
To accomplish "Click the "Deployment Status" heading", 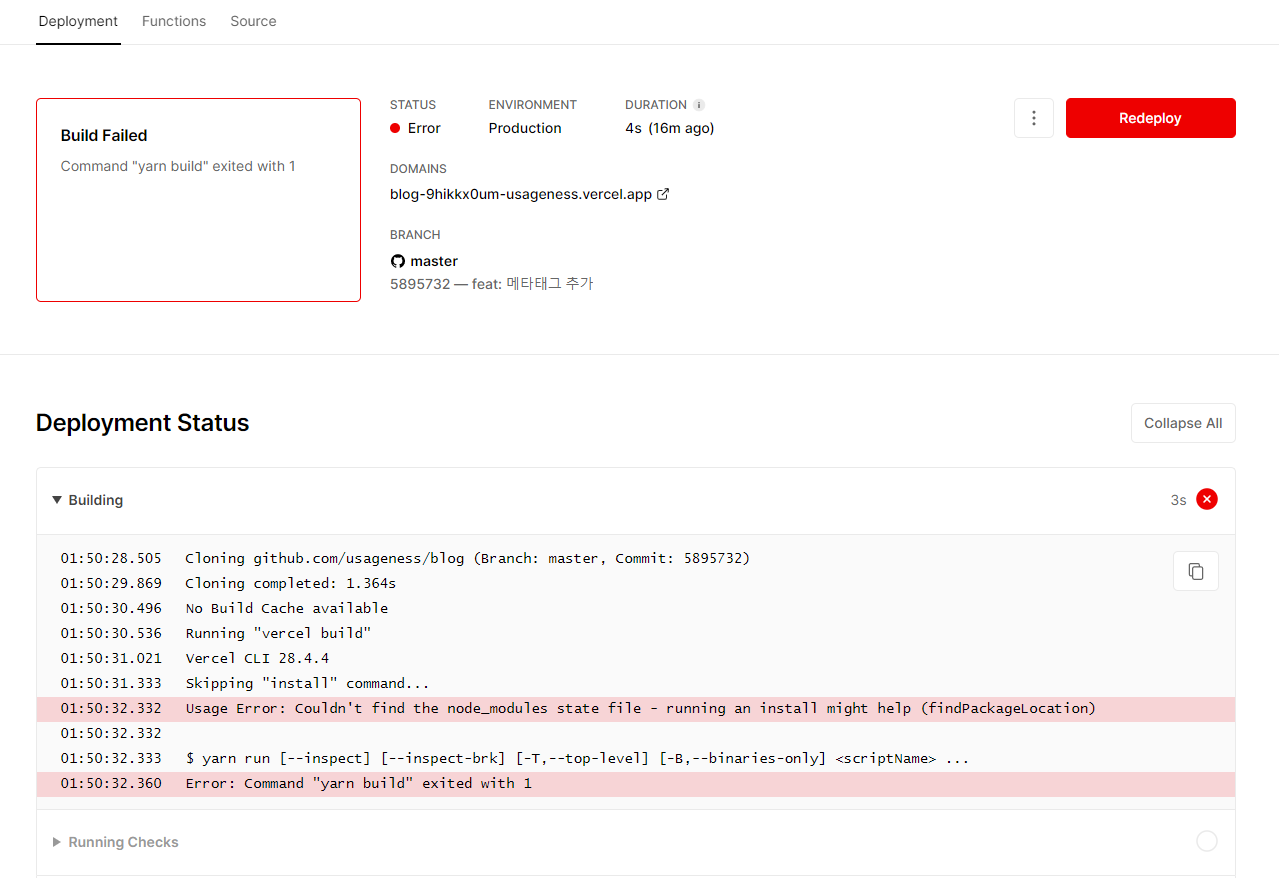I will tap(142, 423).
